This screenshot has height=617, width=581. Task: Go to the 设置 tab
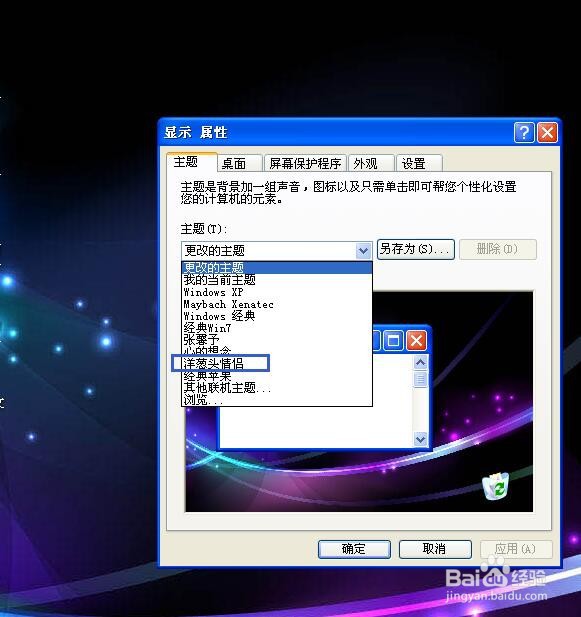(419, 163)
